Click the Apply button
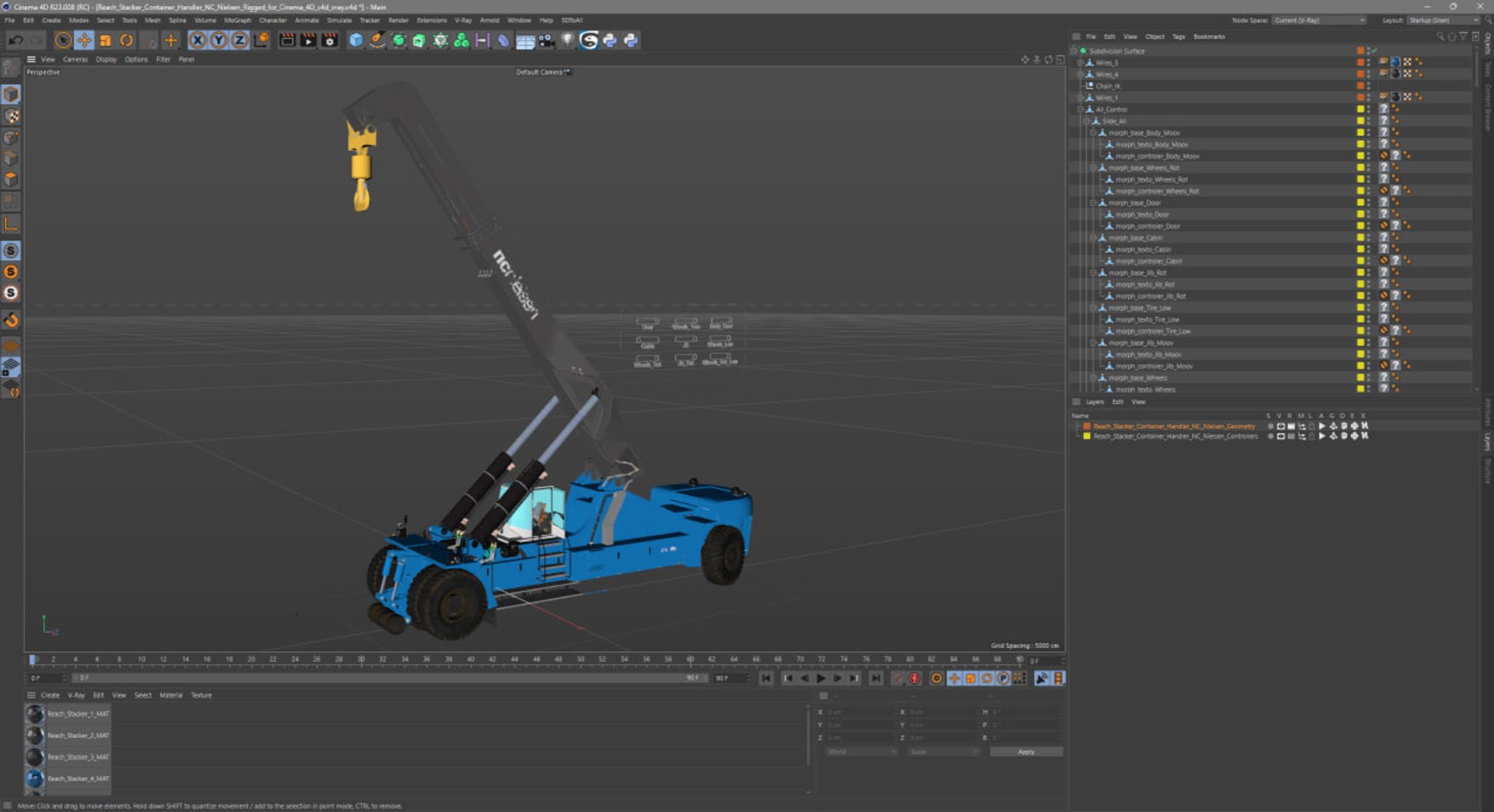The width and height of the screenshot is (1494, 812). click(x=1026, y=752)
